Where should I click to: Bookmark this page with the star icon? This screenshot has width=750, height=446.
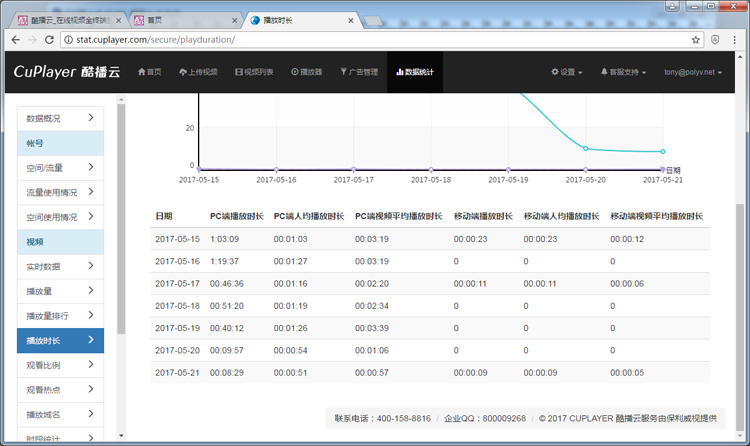(696, 40)
